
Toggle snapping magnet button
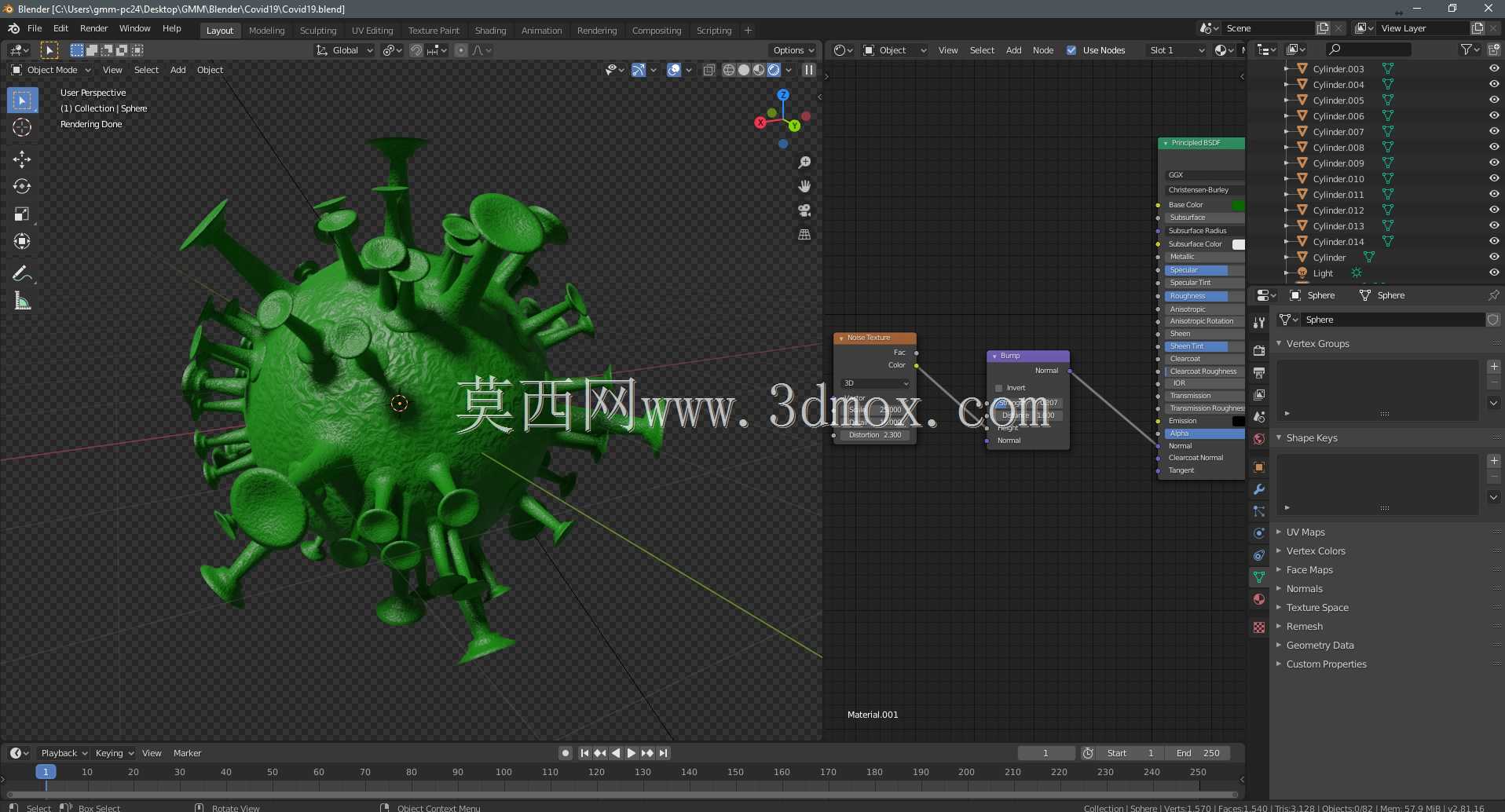tap(416, 50)
